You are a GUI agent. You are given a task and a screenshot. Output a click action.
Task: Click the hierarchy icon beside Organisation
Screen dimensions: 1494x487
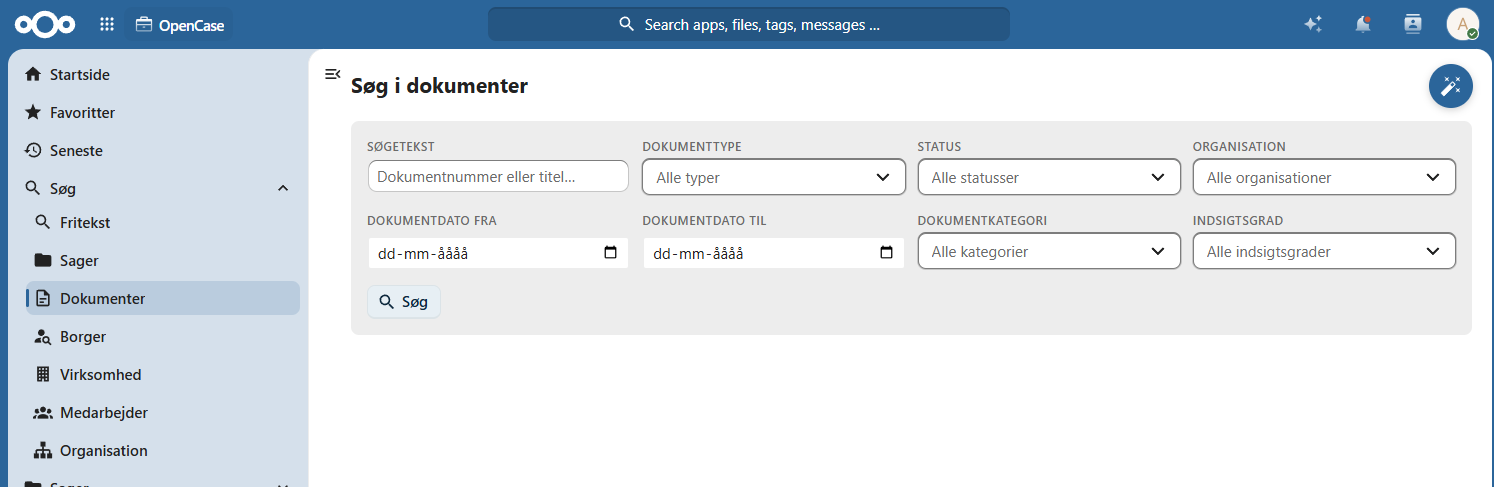(43, 451)
